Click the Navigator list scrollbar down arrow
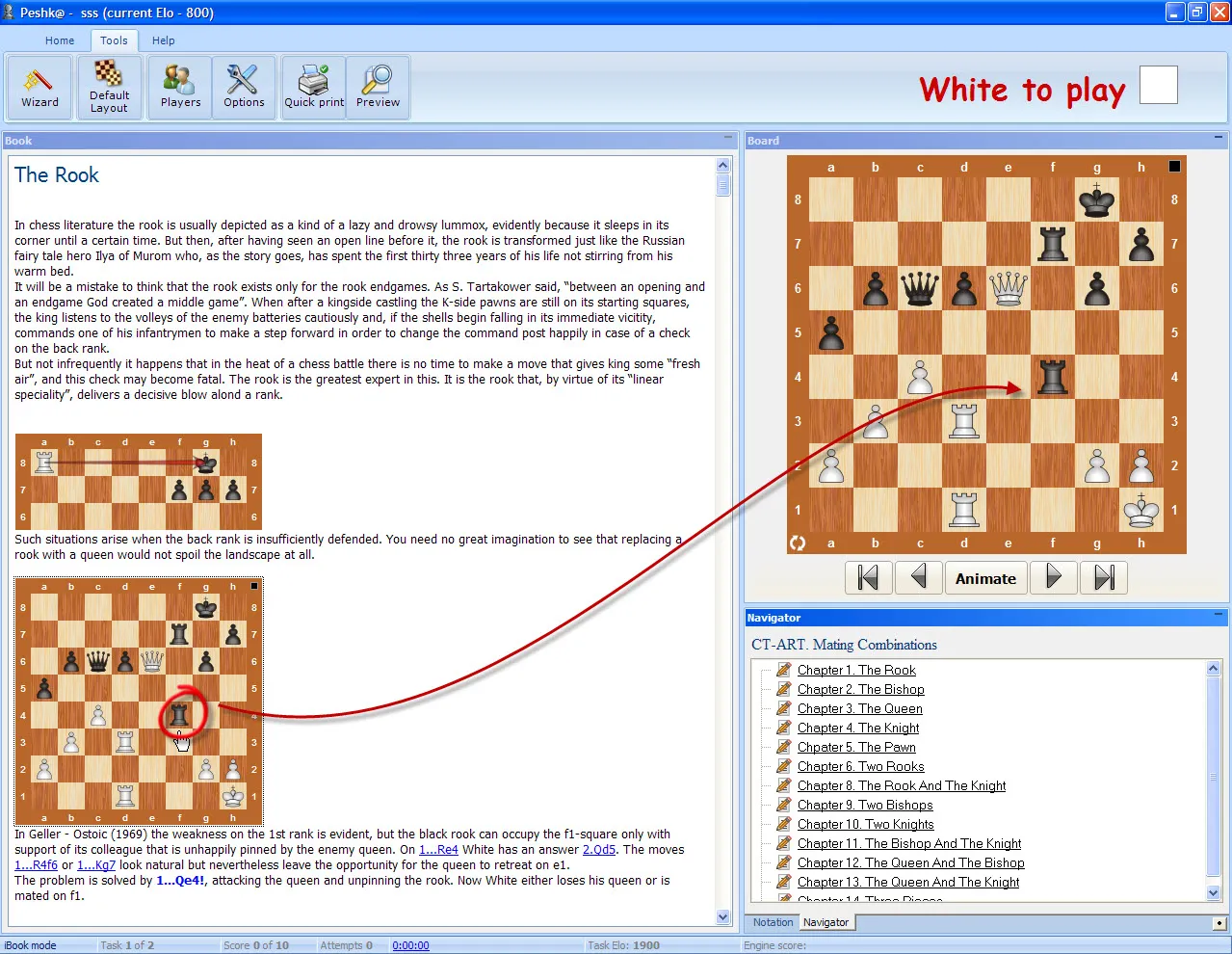This screenshot has width=1232, height=954. [x=1214, y=893]
